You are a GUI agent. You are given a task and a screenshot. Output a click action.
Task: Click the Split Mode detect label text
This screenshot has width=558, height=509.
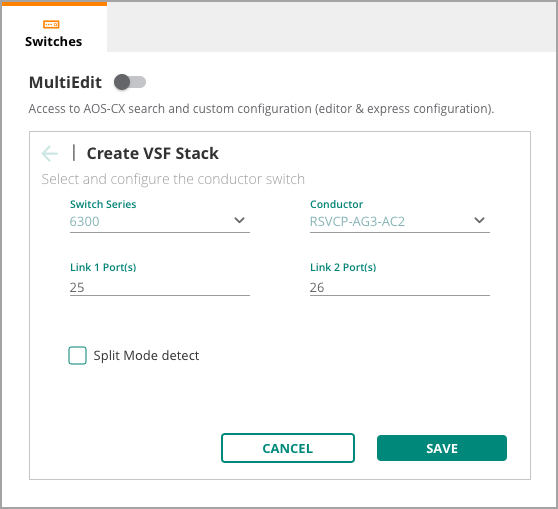[146, 355]
